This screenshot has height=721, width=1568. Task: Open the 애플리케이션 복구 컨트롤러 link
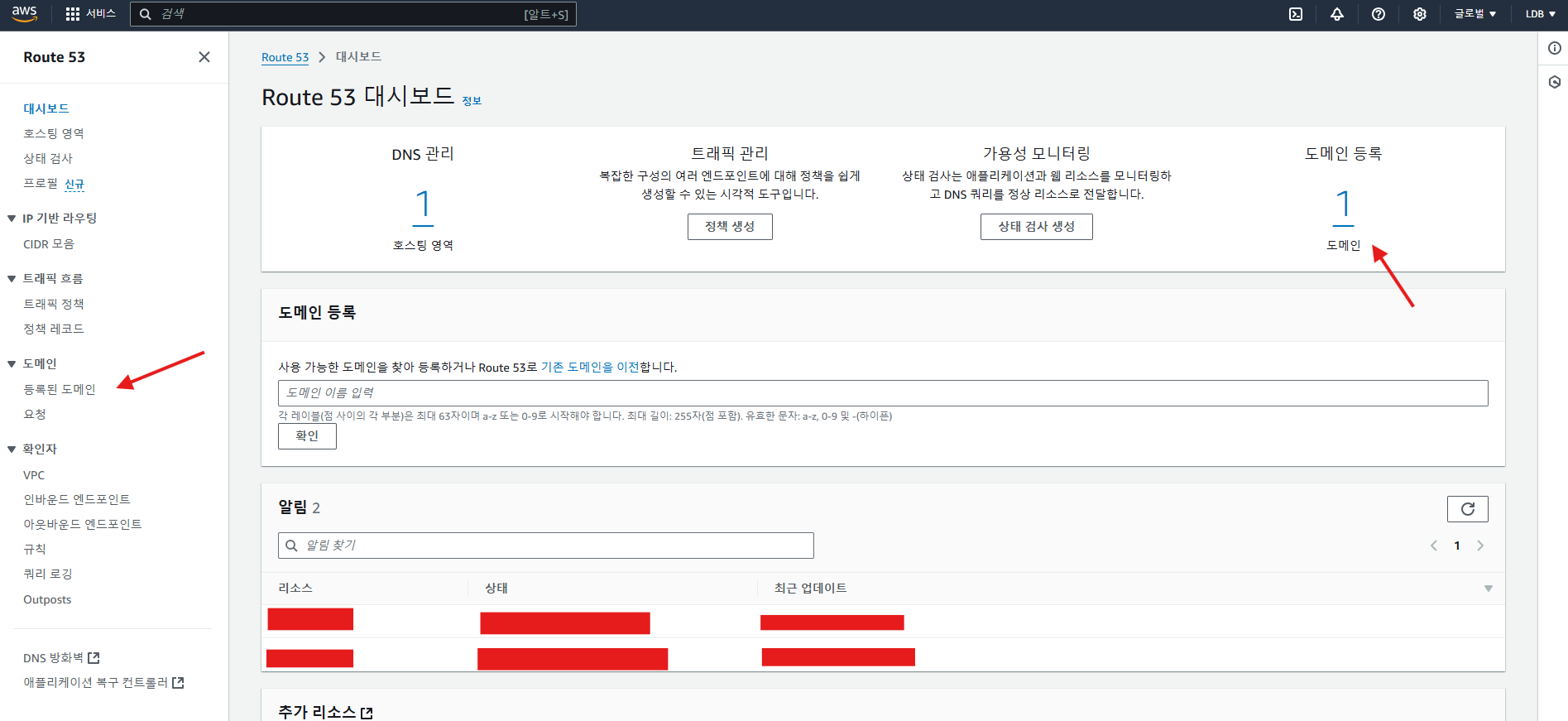95,683
